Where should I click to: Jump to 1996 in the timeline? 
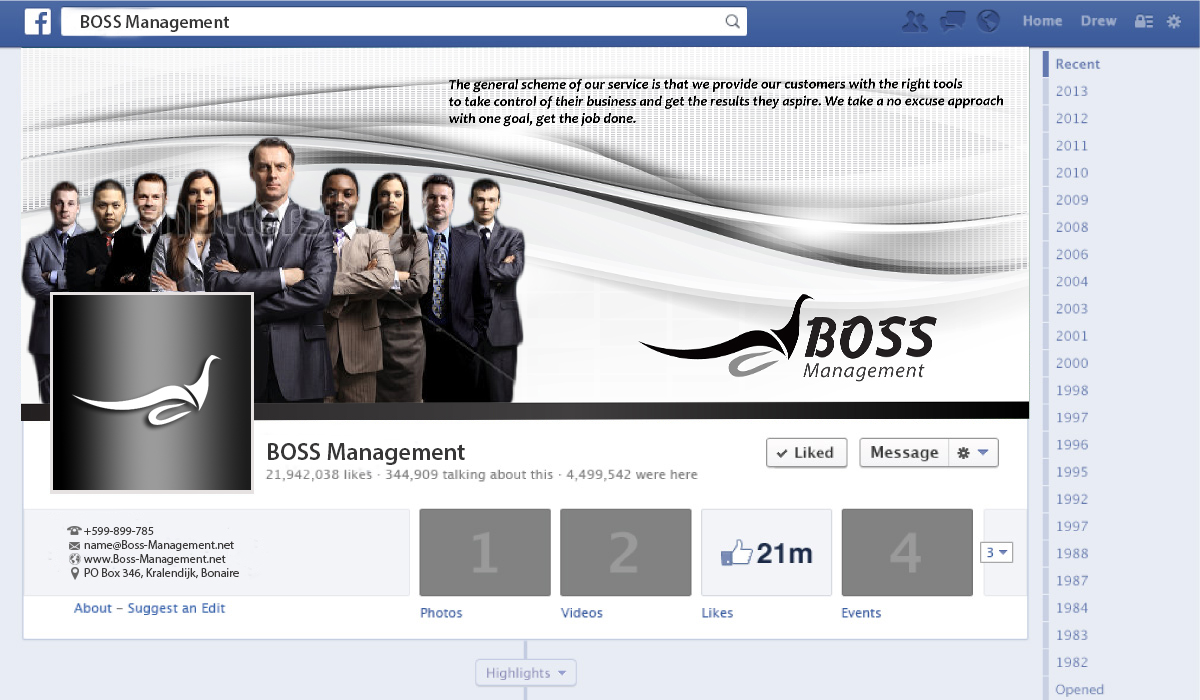1072,445
